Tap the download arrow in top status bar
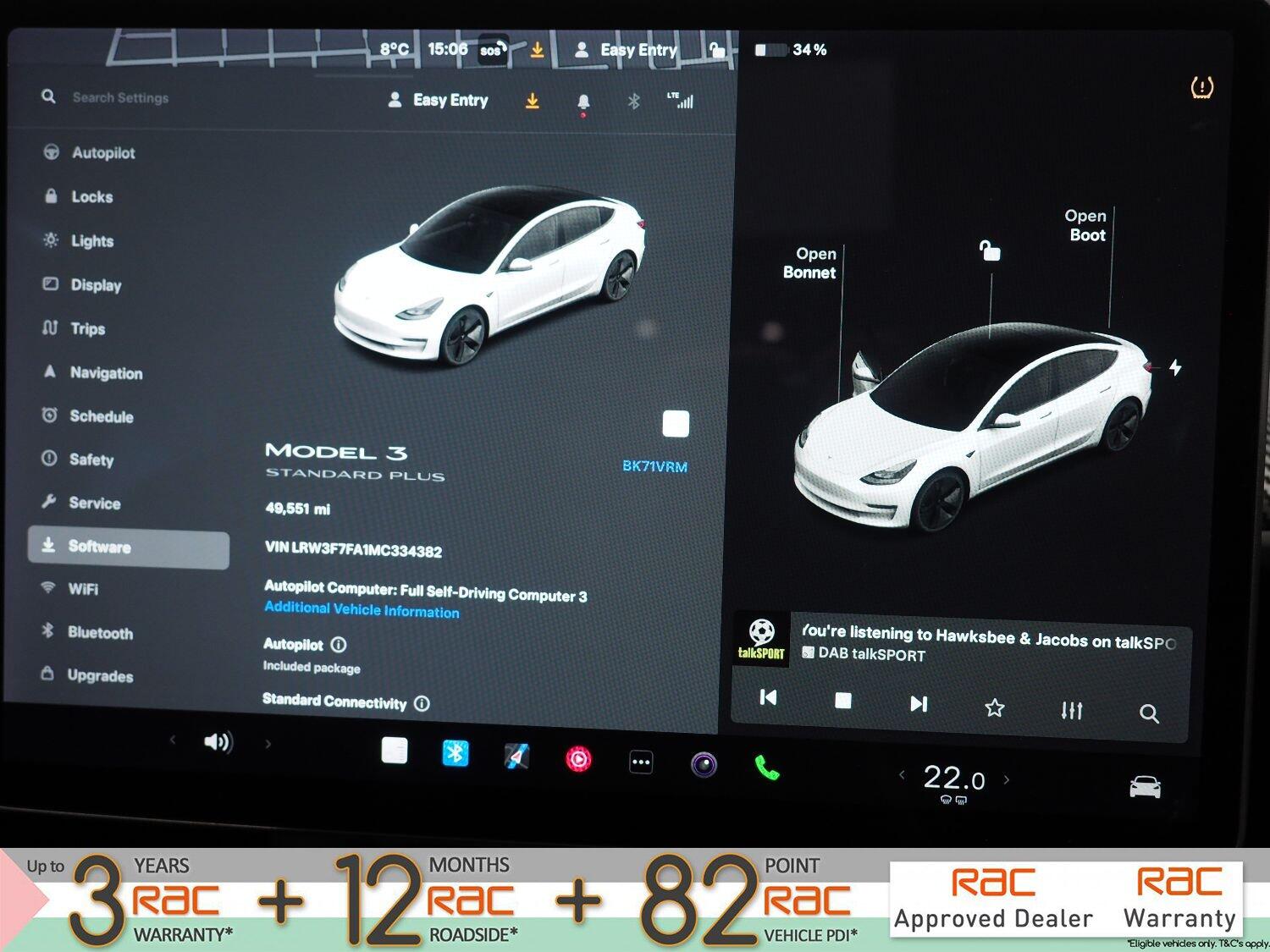Viewport: 1270px width, 952px height. (x=537, y=51)
